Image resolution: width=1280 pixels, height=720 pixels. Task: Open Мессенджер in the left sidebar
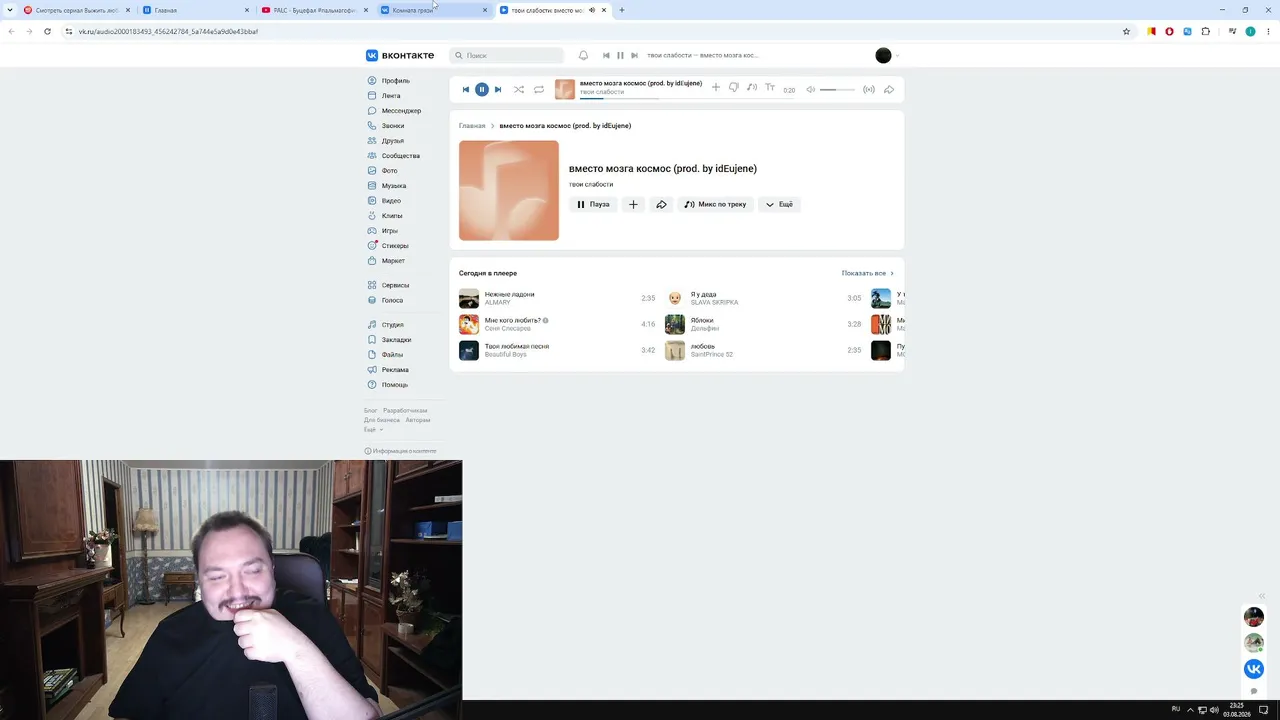coord(401,111)
